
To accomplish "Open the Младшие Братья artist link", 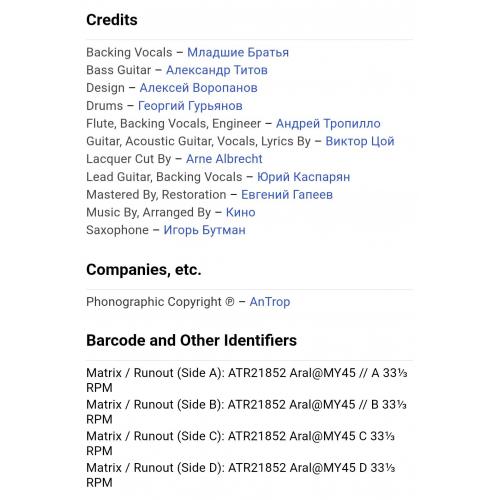I will (238, 53).
